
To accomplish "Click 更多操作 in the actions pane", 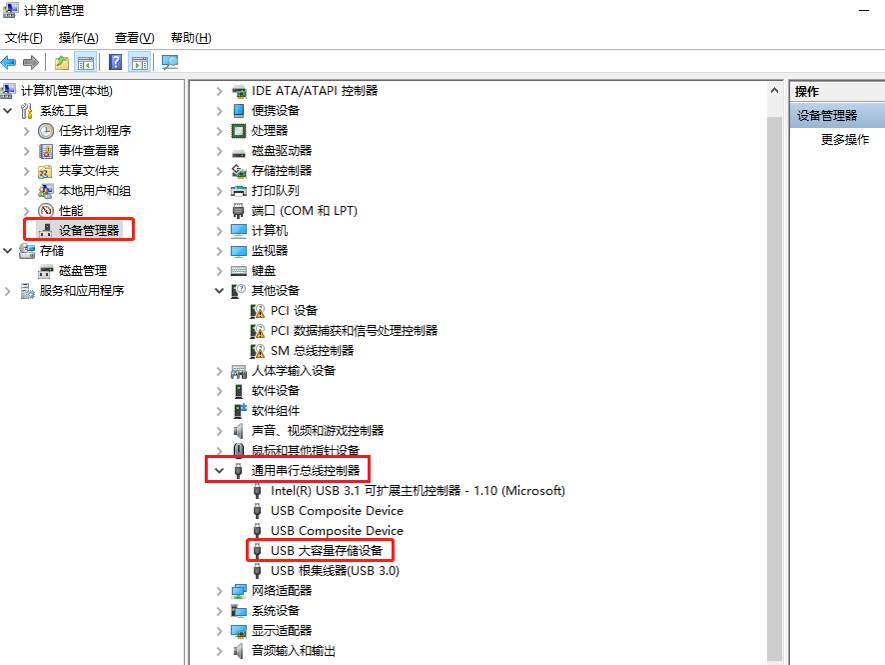I will coord(844,140).
